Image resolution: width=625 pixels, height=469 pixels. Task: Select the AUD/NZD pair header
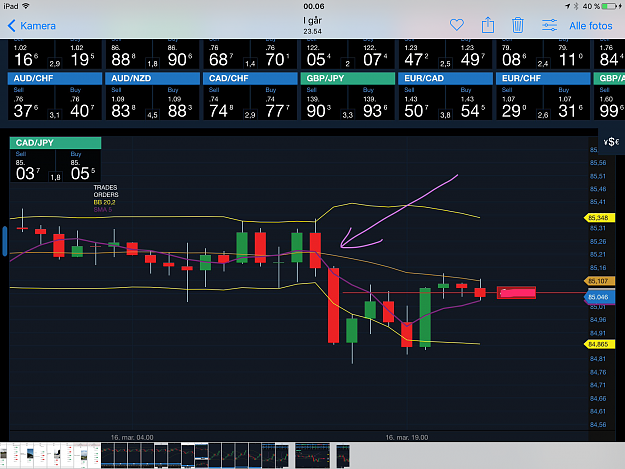pyautogui.click(x=152, y=78)
